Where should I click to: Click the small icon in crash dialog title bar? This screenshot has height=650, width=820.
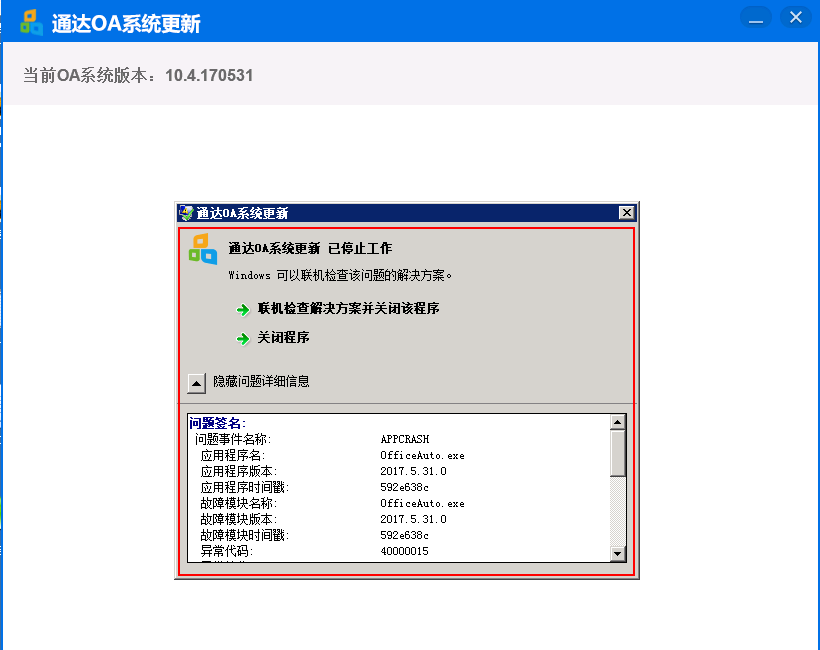pyautogui.click(x=186, y=213)
